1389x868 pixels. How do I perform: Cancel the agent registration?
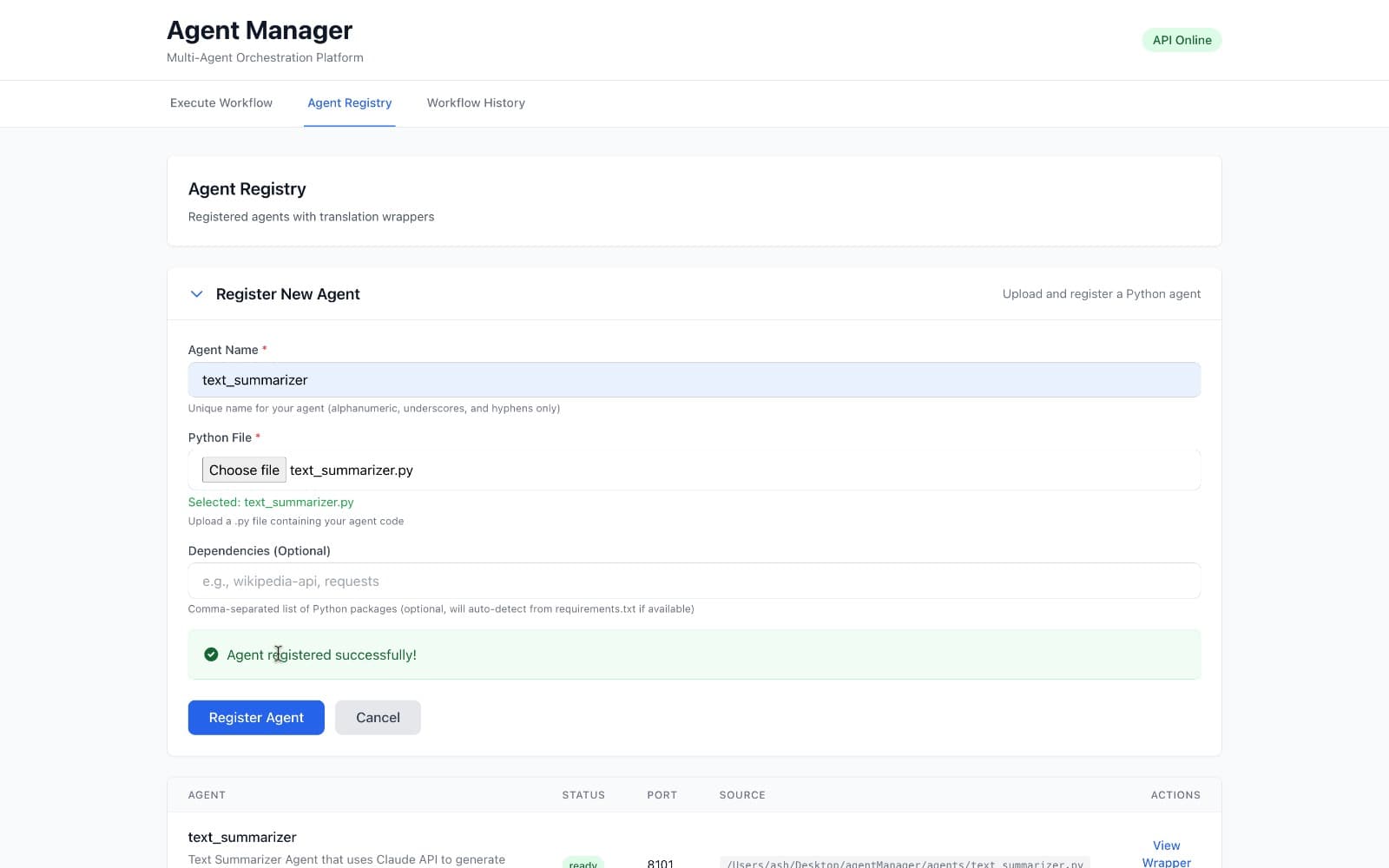378,717
